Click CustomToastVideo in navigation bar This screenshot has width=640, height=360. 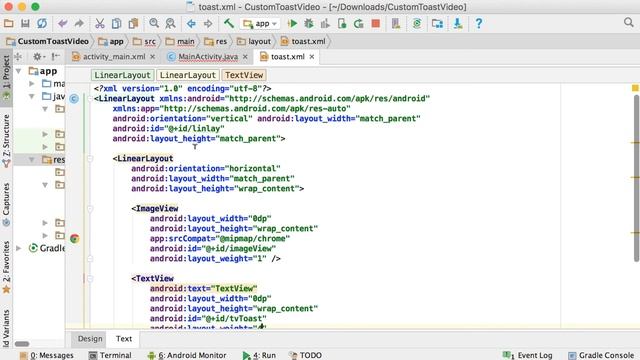48,41
